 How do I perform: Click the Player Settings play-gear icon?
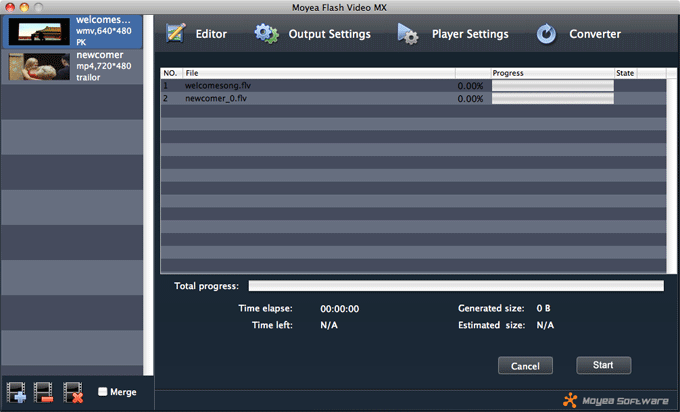point(408,34)
